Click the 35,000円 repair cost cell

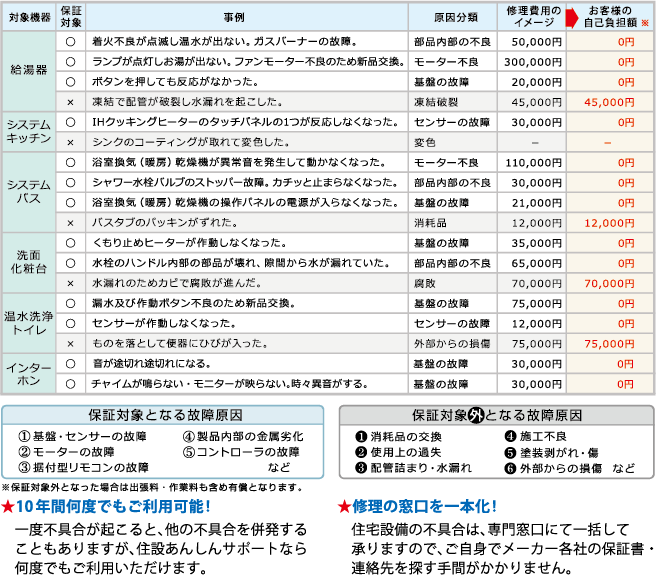click(x=532, y=243)
